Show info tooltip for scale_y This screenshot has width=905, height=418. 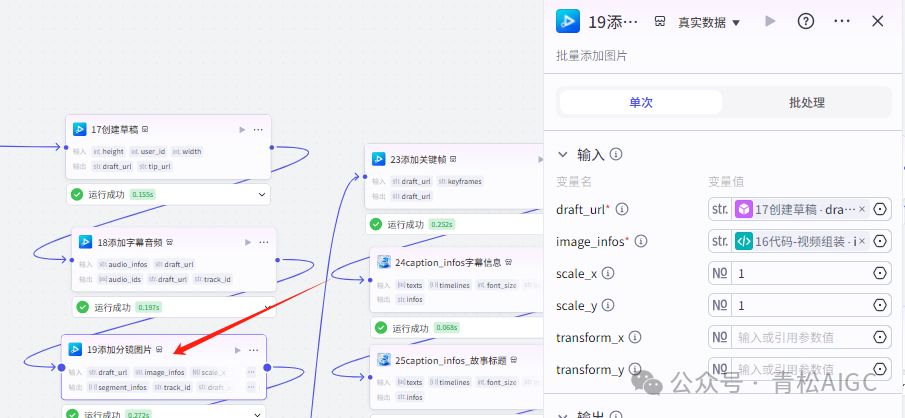click(608, 305)
